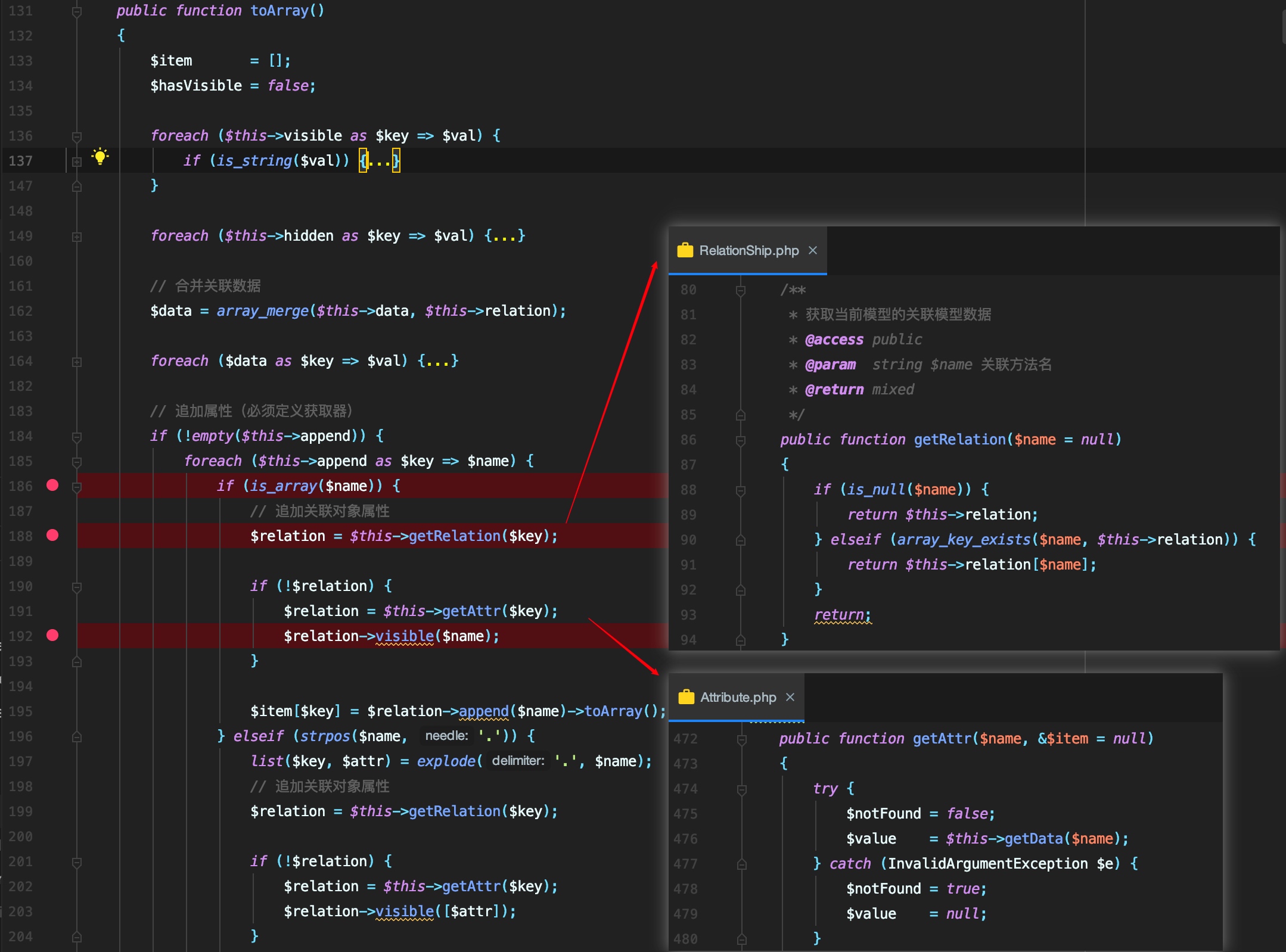1286x952 pixels.
Task: Click visible call on line 203
Action: (405, 911)
